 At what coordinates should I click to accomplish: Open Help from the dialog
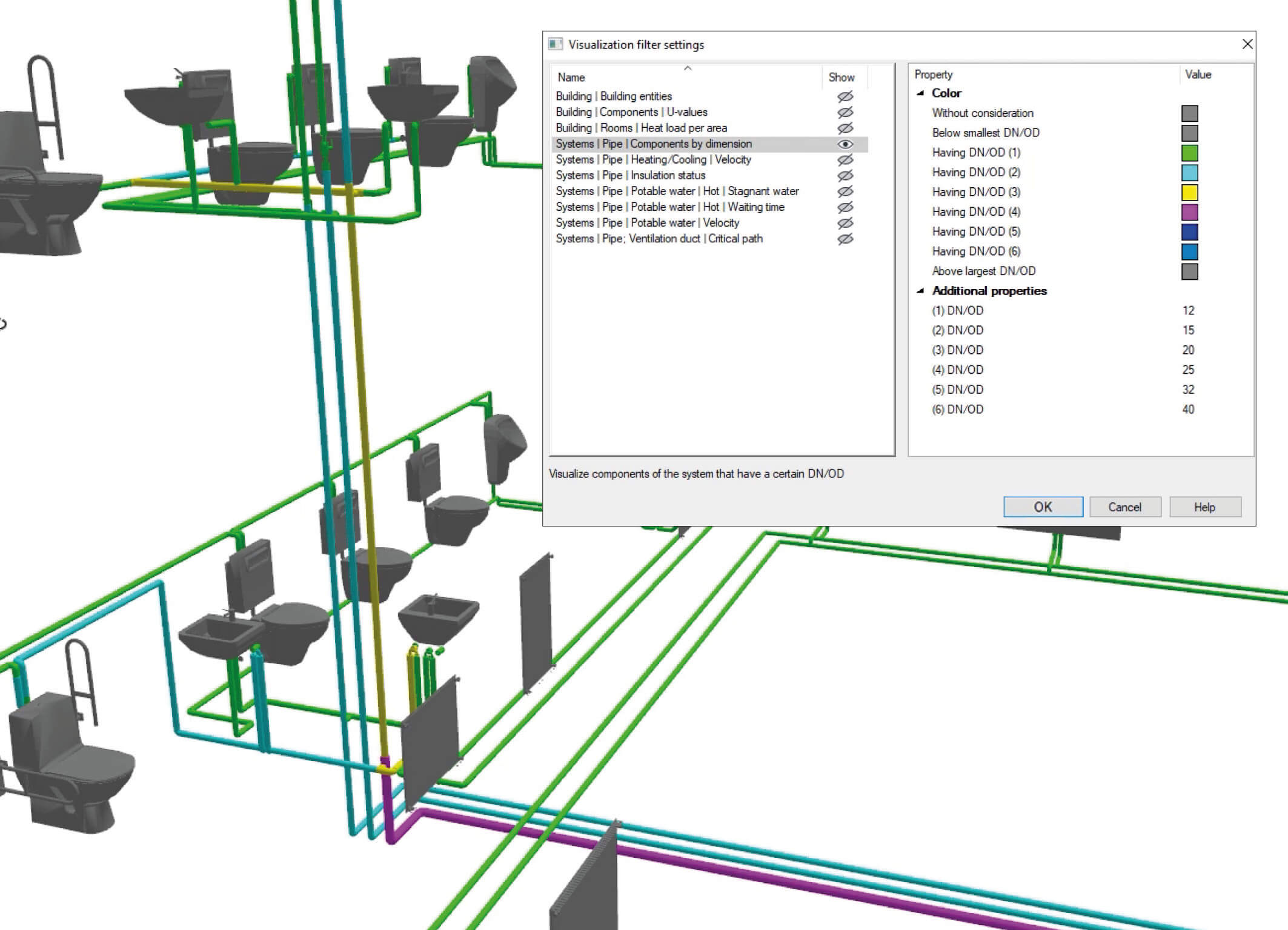pyautogui.click(x=1204, y=507)
